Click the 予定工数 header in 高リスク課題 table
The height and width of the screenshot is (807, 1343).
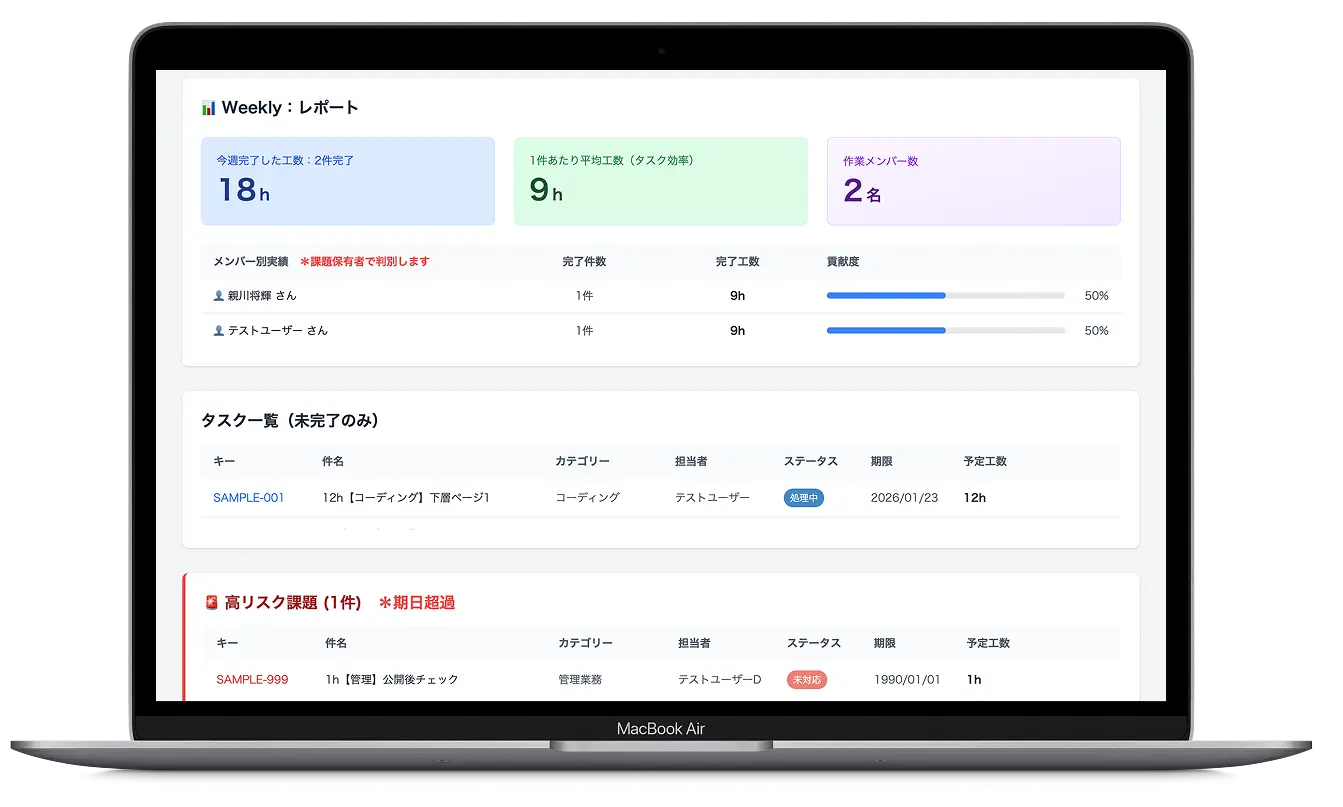(x=988, y=644)
